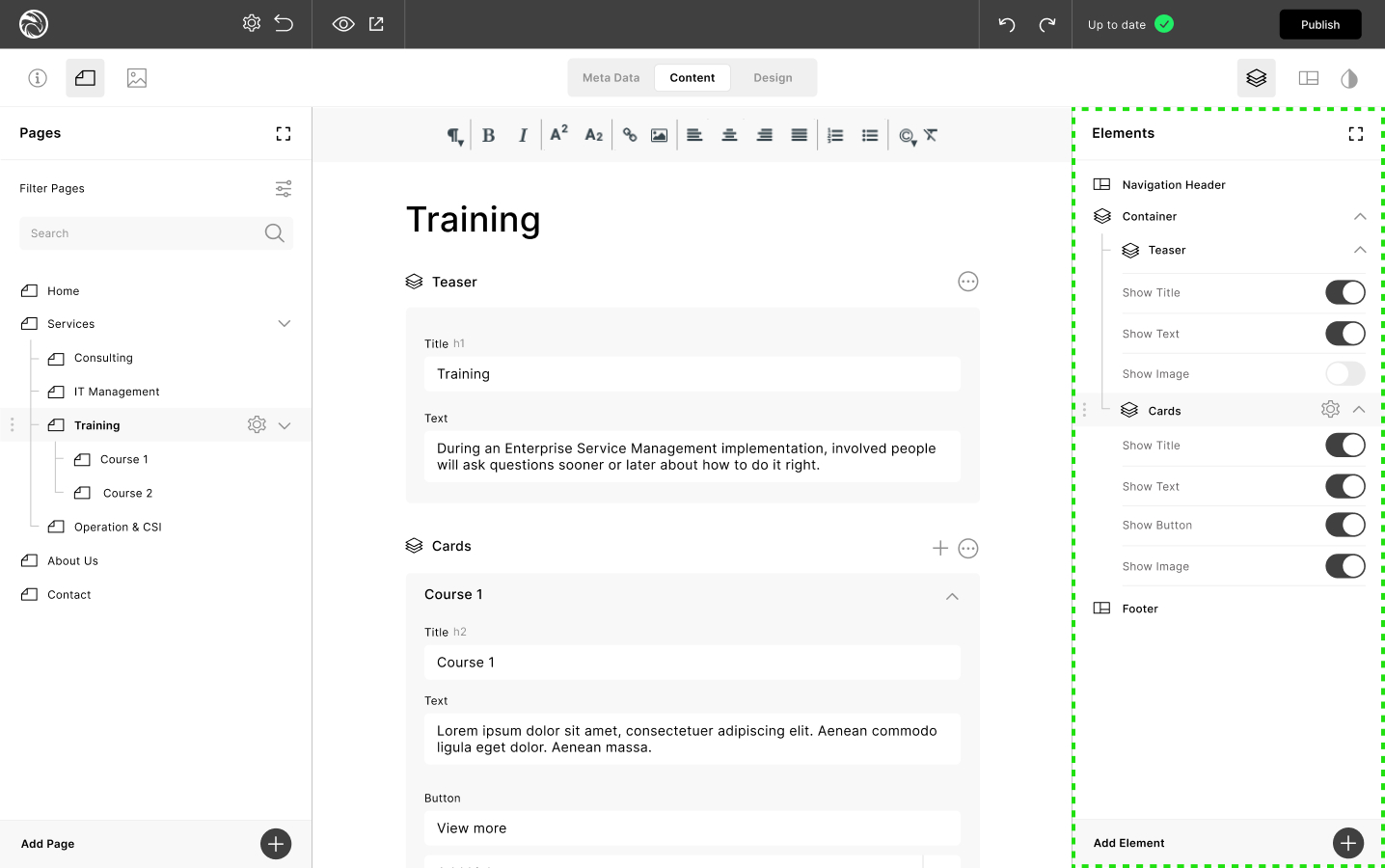The height and width of the screenshot is (868, 1385).
Task: Collapse the Container element group
Action: (x=1360, y=217)
